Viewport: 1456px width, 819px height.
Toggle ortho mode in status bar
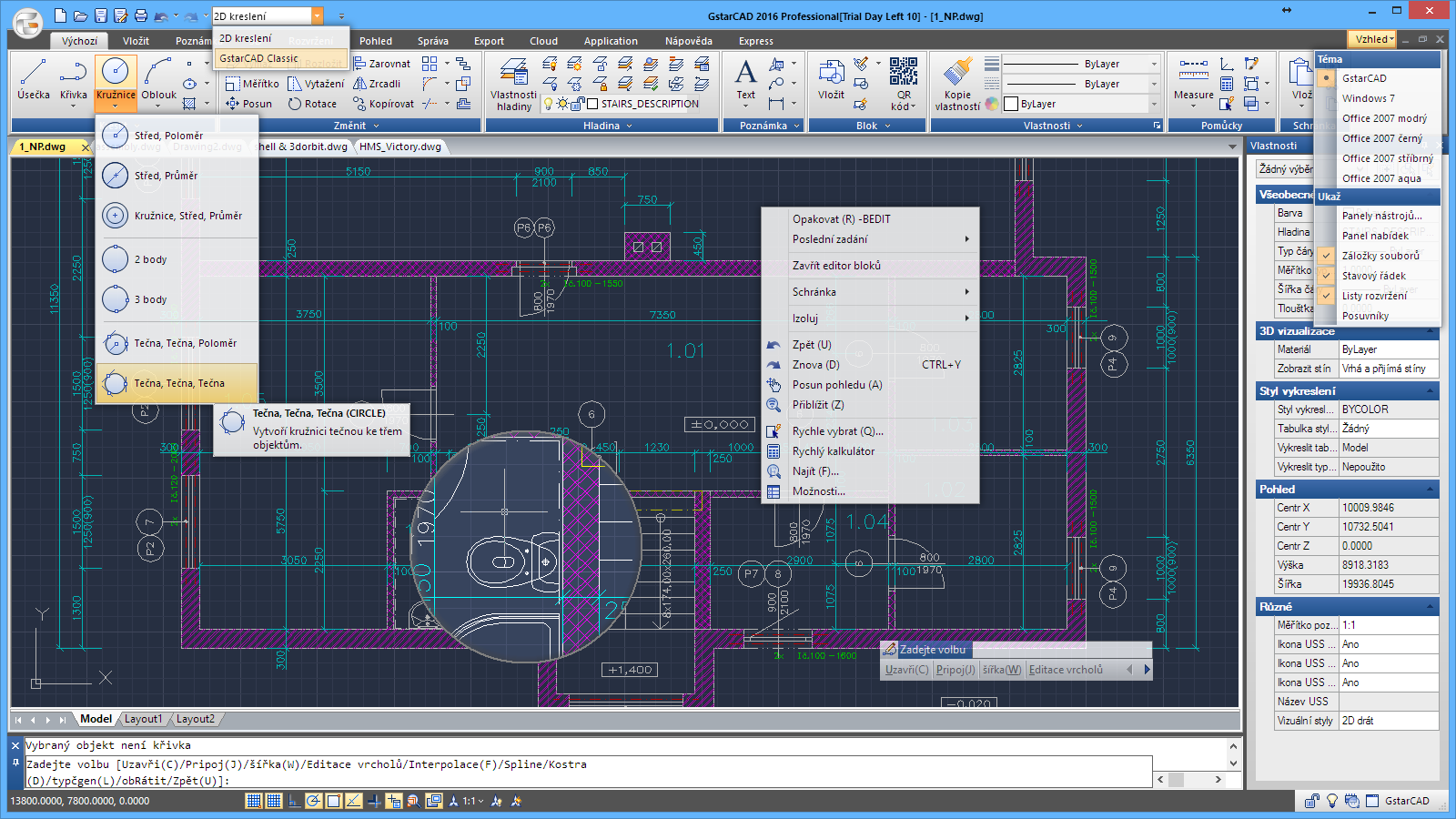tap(294, 801)
